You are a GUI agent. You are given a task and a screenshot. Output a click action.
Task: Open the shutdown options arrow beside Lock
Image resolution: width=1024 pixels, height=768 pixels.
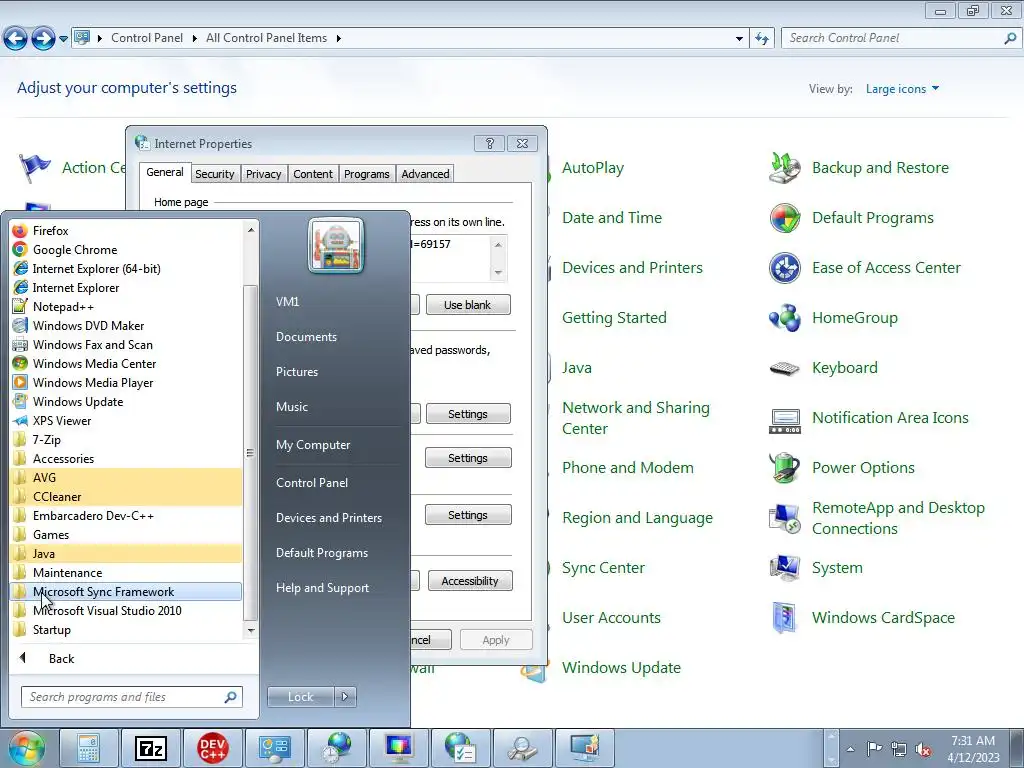pyautogui.click(x=345, y=697)
